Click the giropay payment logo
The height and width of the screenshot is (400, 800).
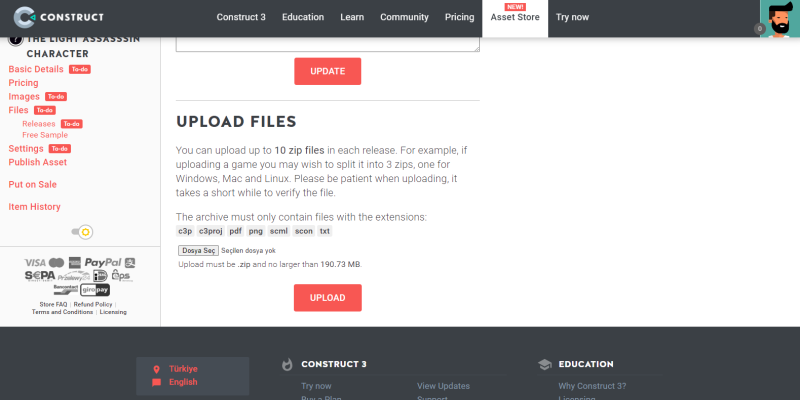[x=95, y=290]
